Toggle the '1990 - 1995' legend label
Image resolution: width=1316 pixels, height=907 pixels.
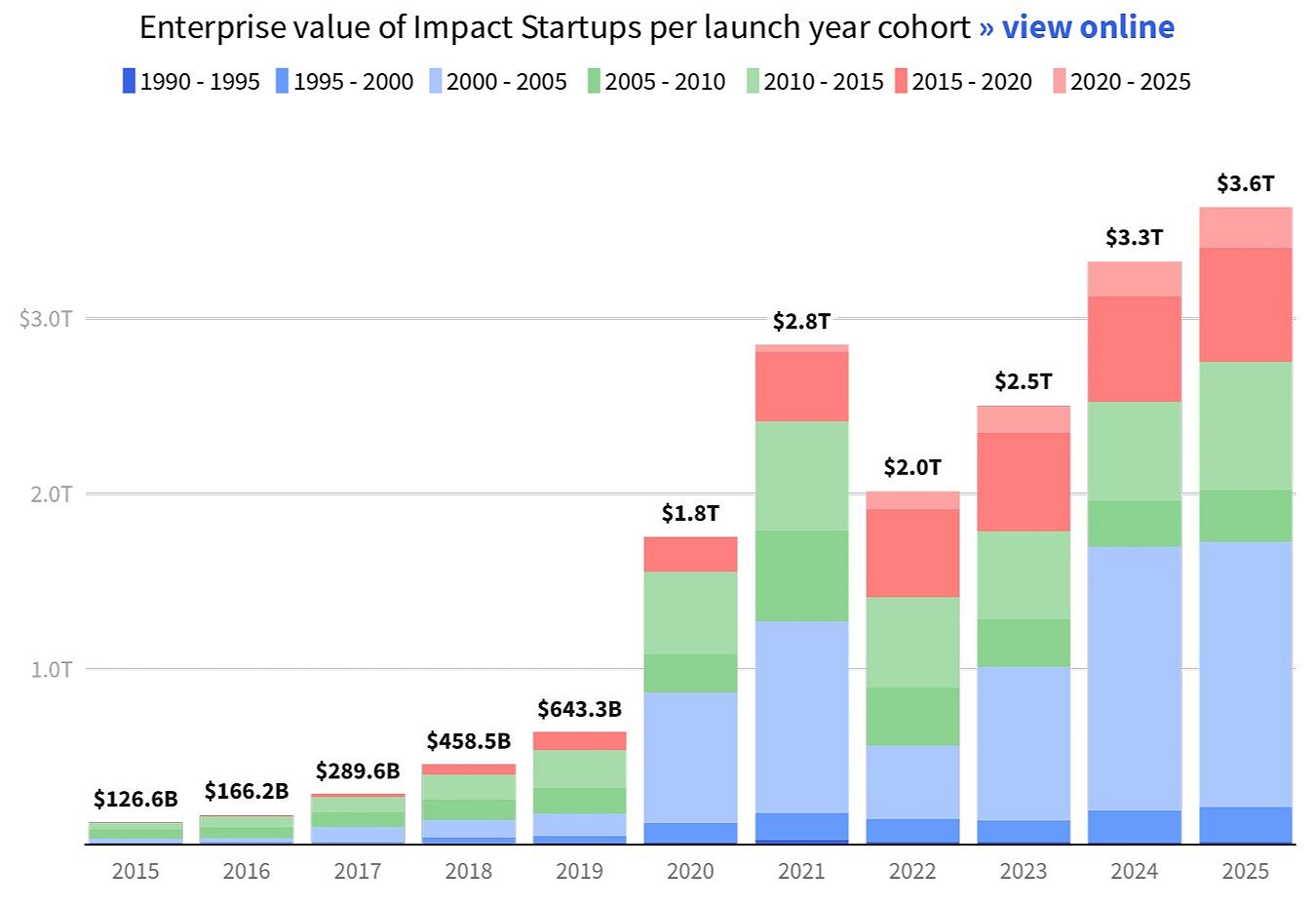(200, 82)
